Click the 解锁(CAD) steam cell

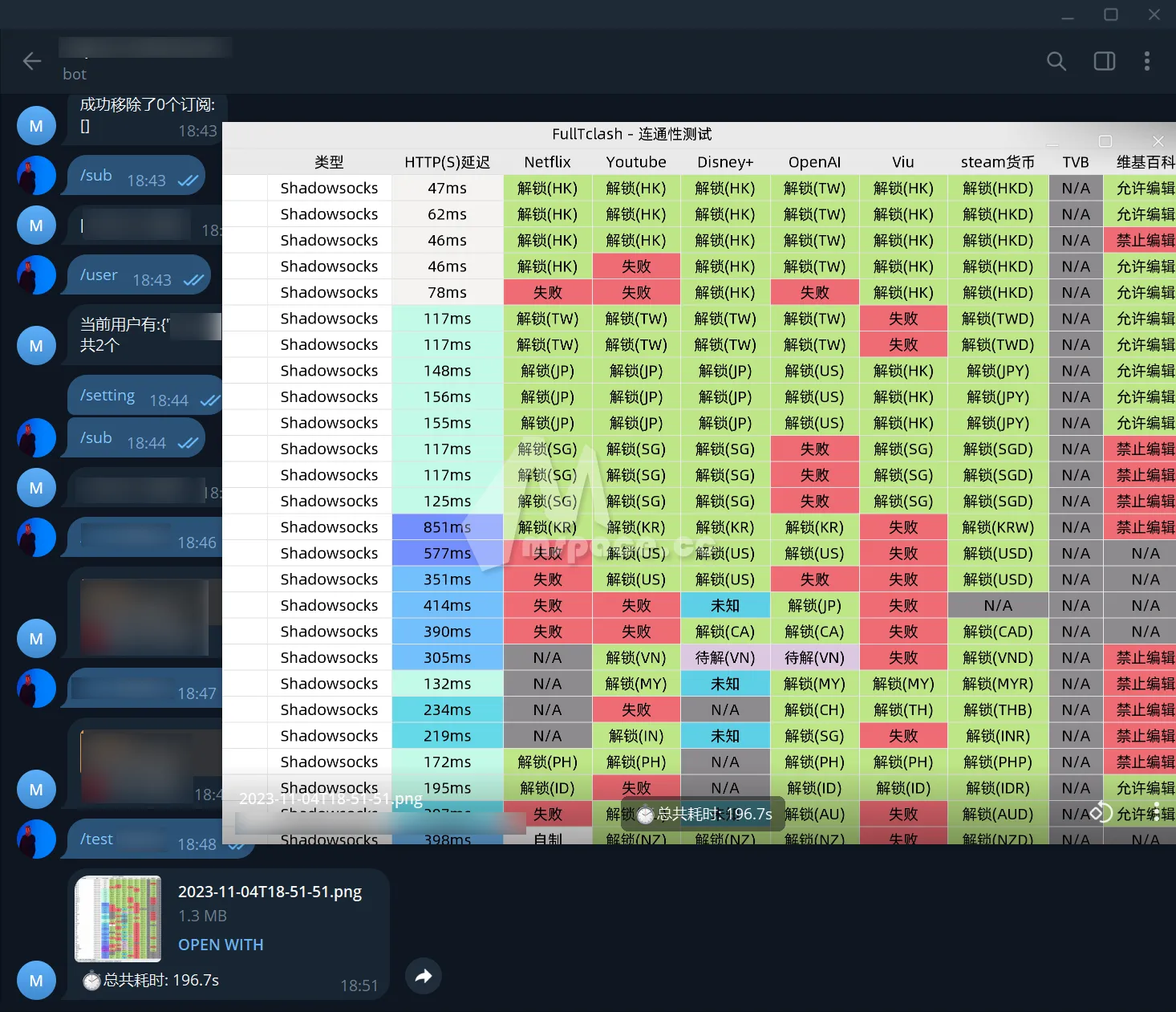click(x=998, y=632)
